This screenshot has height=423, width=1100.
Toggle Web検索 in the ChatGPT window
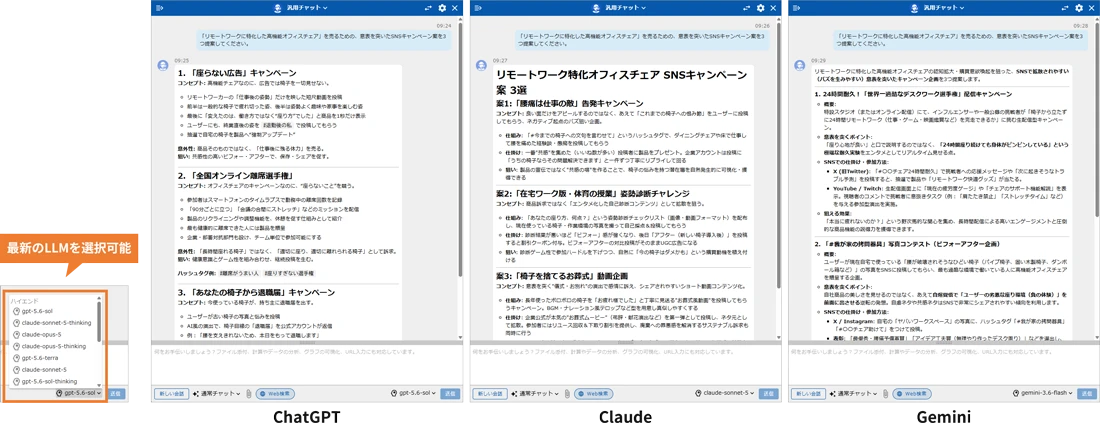pyautogui.click(x=275, y=394)
